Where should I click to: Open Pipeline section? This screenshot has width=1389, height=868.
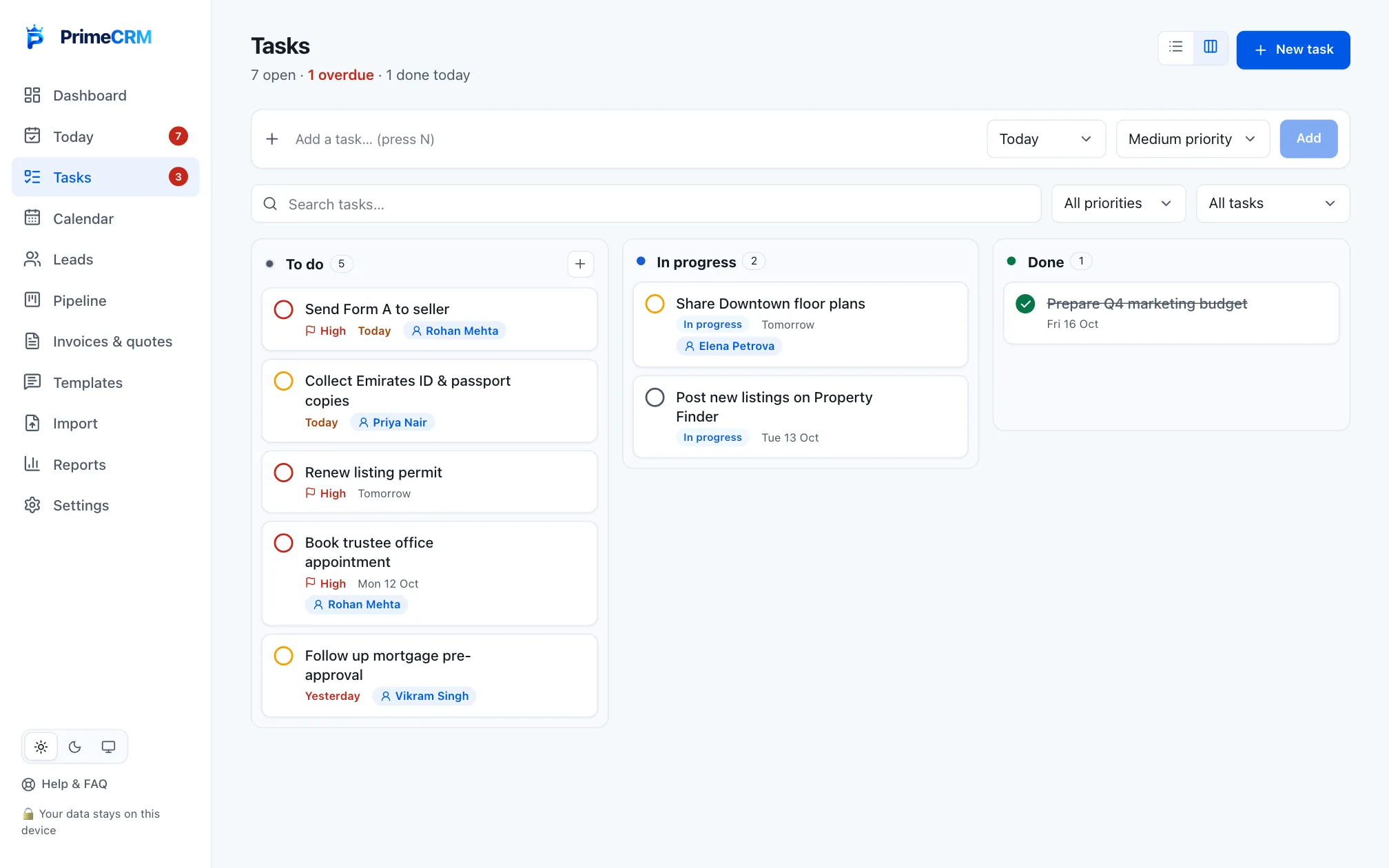[105, 300]
